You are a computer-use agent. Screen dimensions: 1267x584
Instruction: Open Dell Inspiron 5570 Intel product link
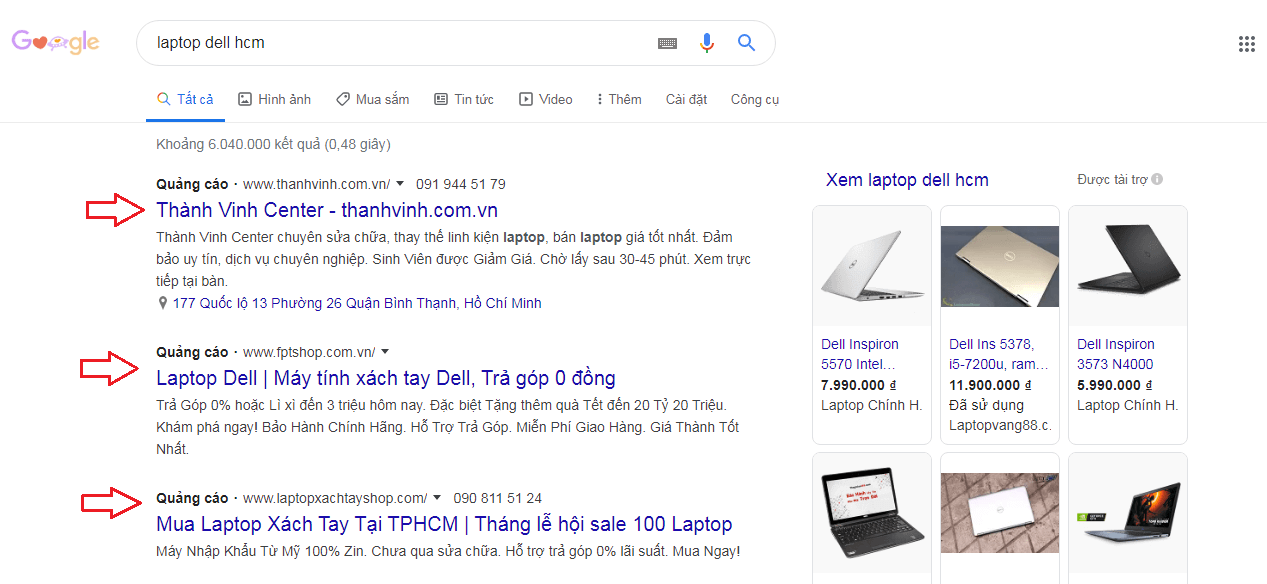860,354
